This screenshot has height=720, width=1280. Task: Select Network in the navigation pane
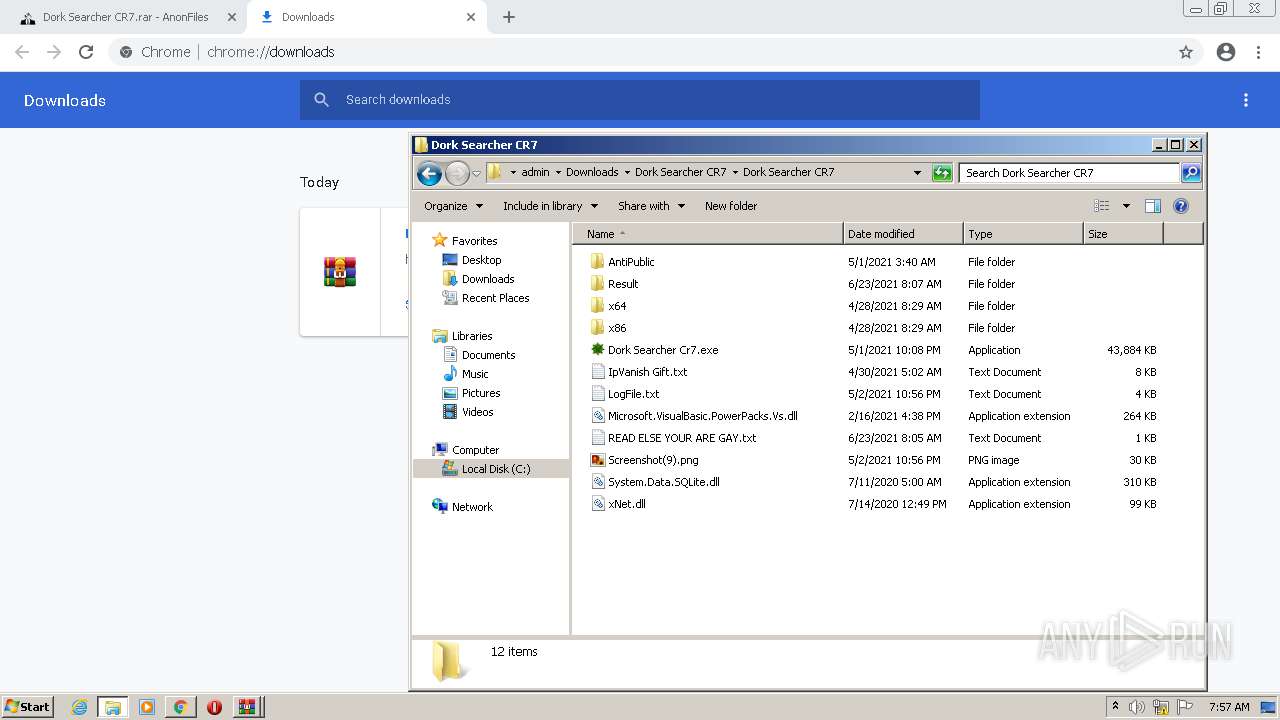point(472,507)
